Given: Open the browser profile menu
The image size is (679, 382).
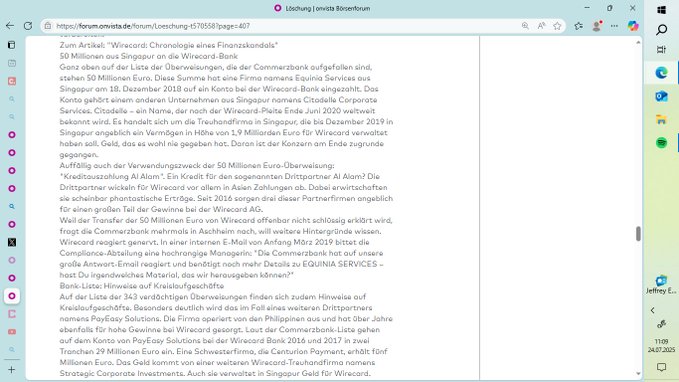Looking at the screenshot, I should [x=597, y=26].
